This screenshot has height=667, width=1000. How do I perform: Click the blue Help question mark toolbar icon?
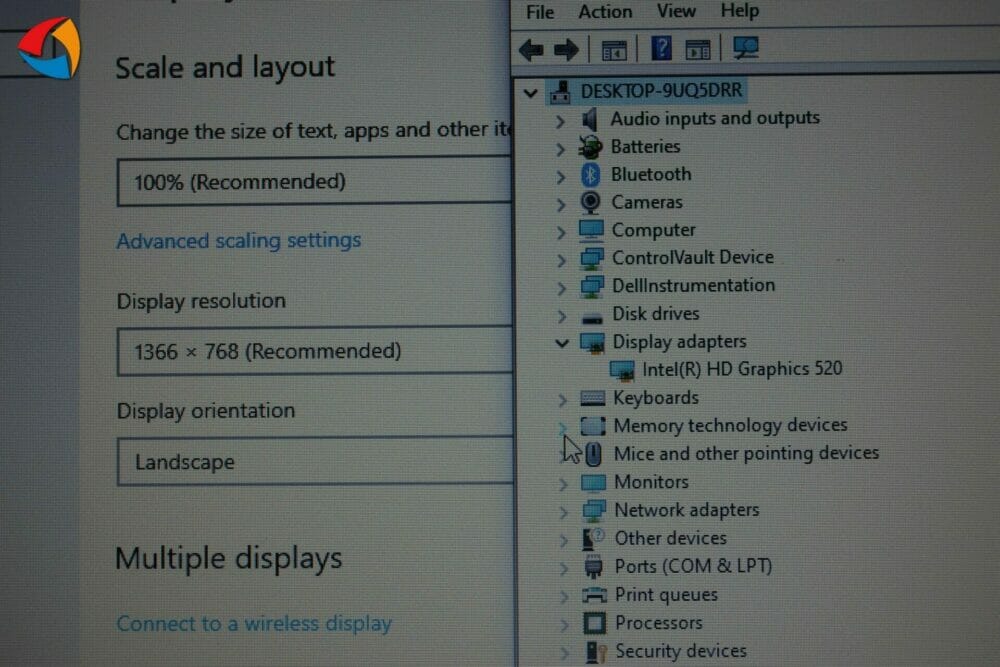(661, 48)
